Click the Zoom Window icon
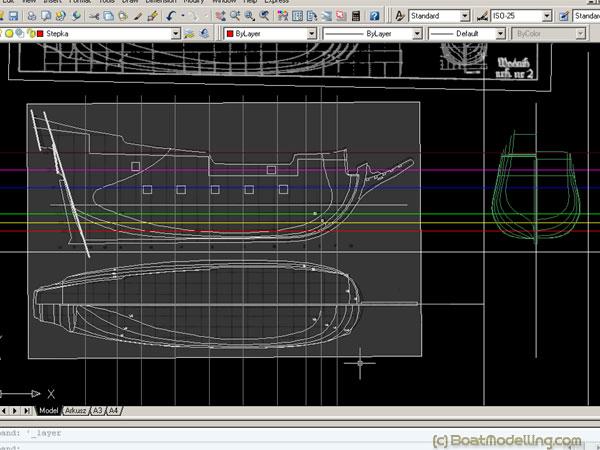 click(249, 16)
